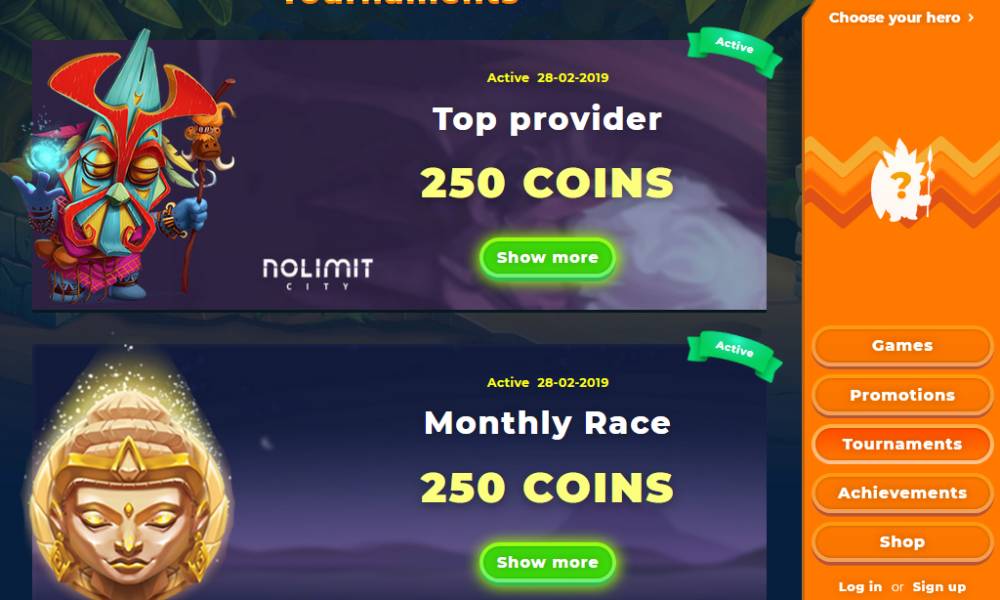This screenshot has height=600, width=1000.
Task: Click the glowing blue orb in shaman's hand
Action: [46, 155]
